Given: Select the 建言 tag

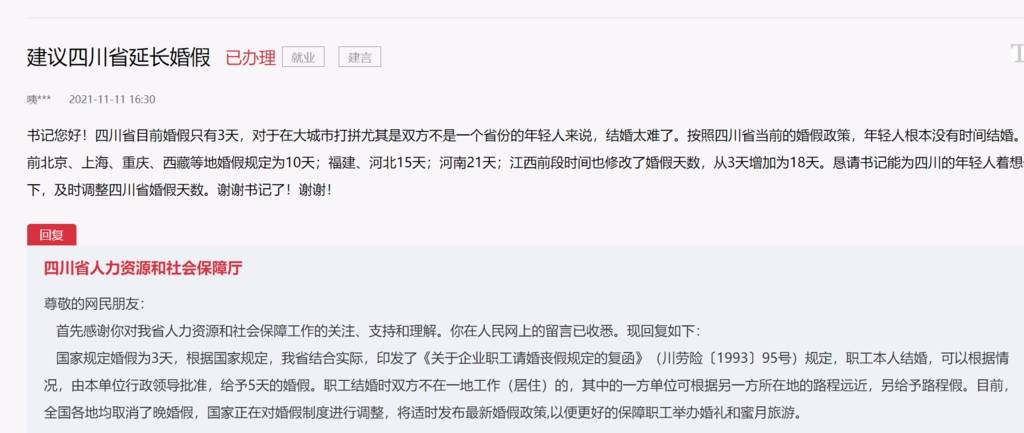Looking at the screenshot, I should click(x=360, y=57).
